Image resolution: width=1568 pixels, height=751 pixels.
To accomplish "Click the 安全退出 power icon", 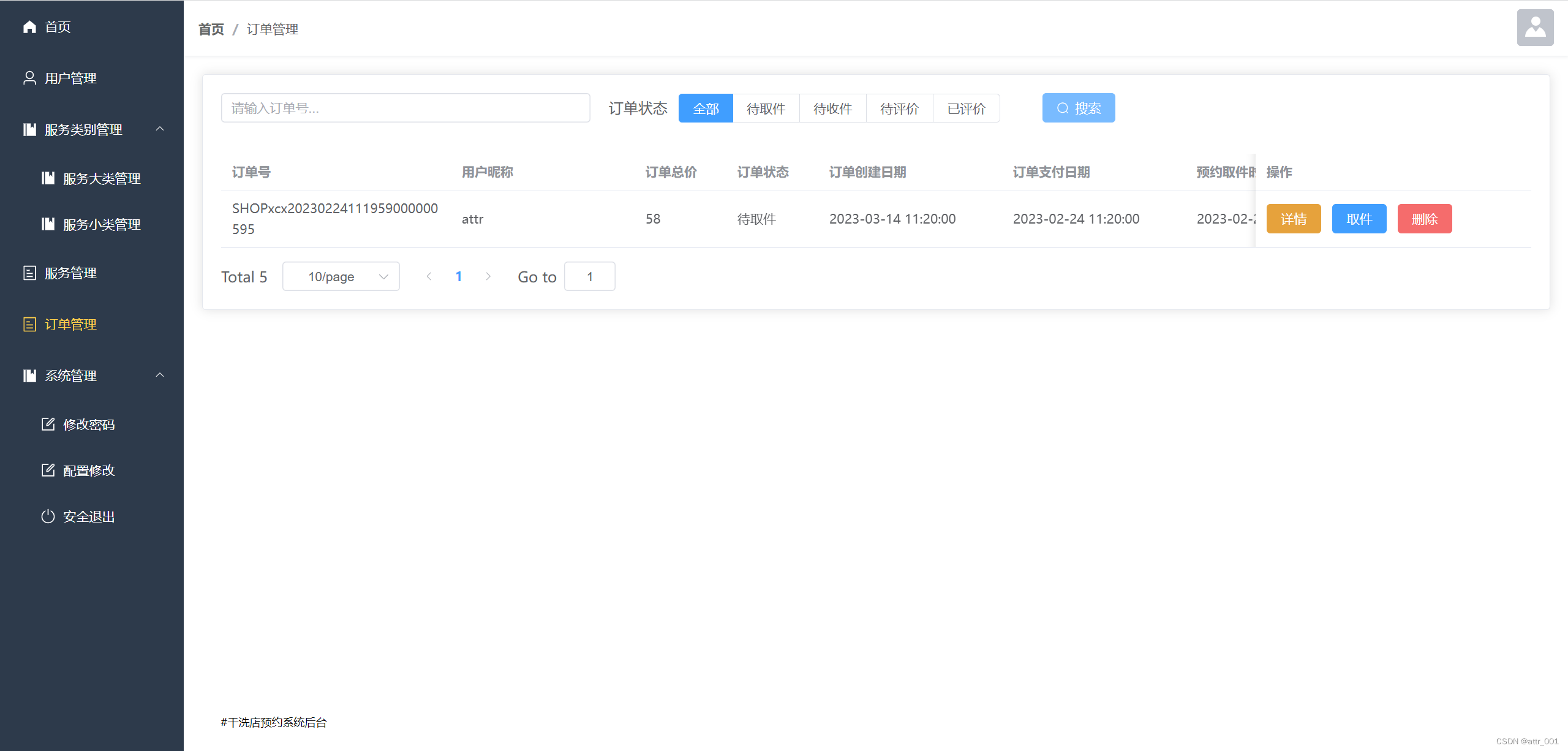I will point(48,516).
